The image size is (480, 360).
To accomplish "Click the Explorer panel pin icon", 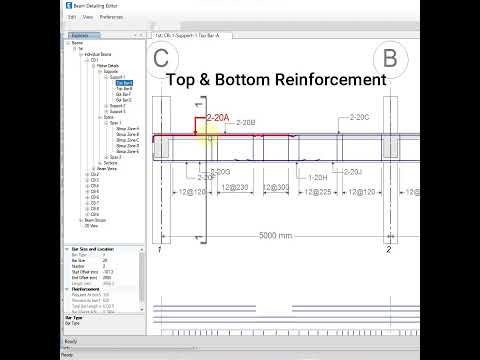I will coord(136,35).
